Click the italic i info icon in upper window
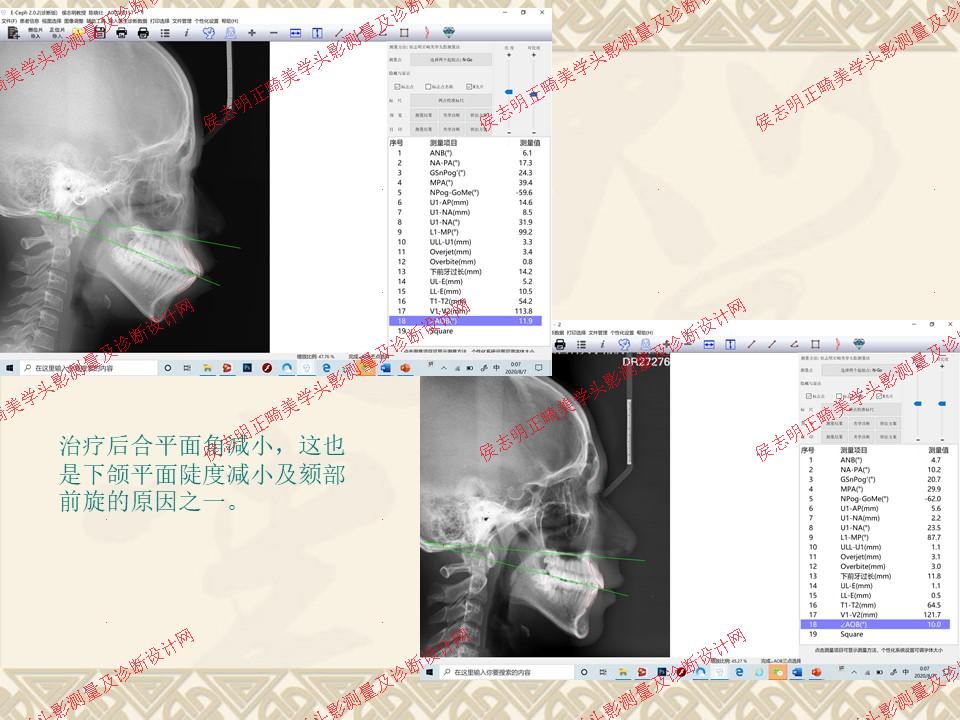 tap(187, 33)
